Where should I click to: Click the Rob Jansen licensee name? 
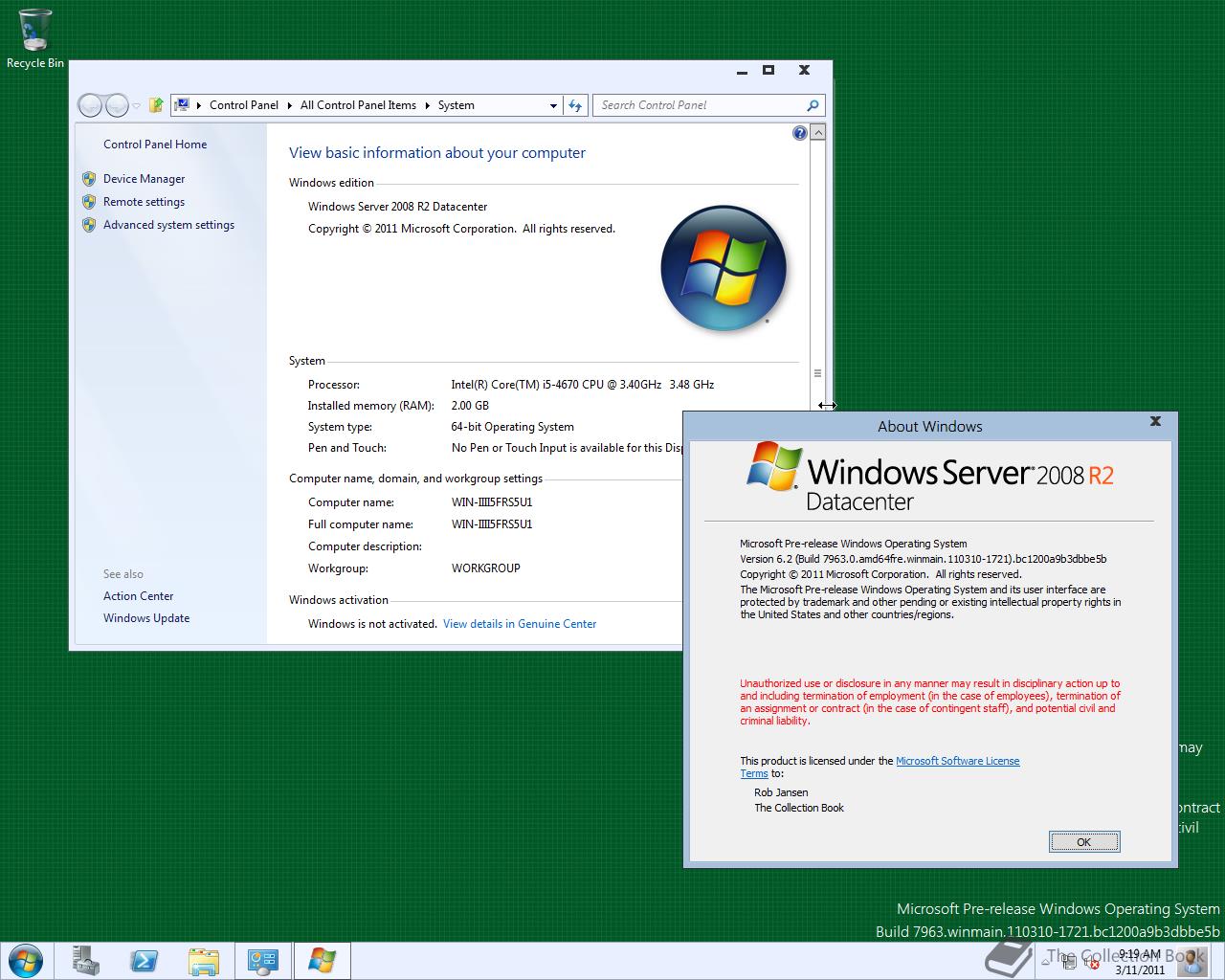781,792
